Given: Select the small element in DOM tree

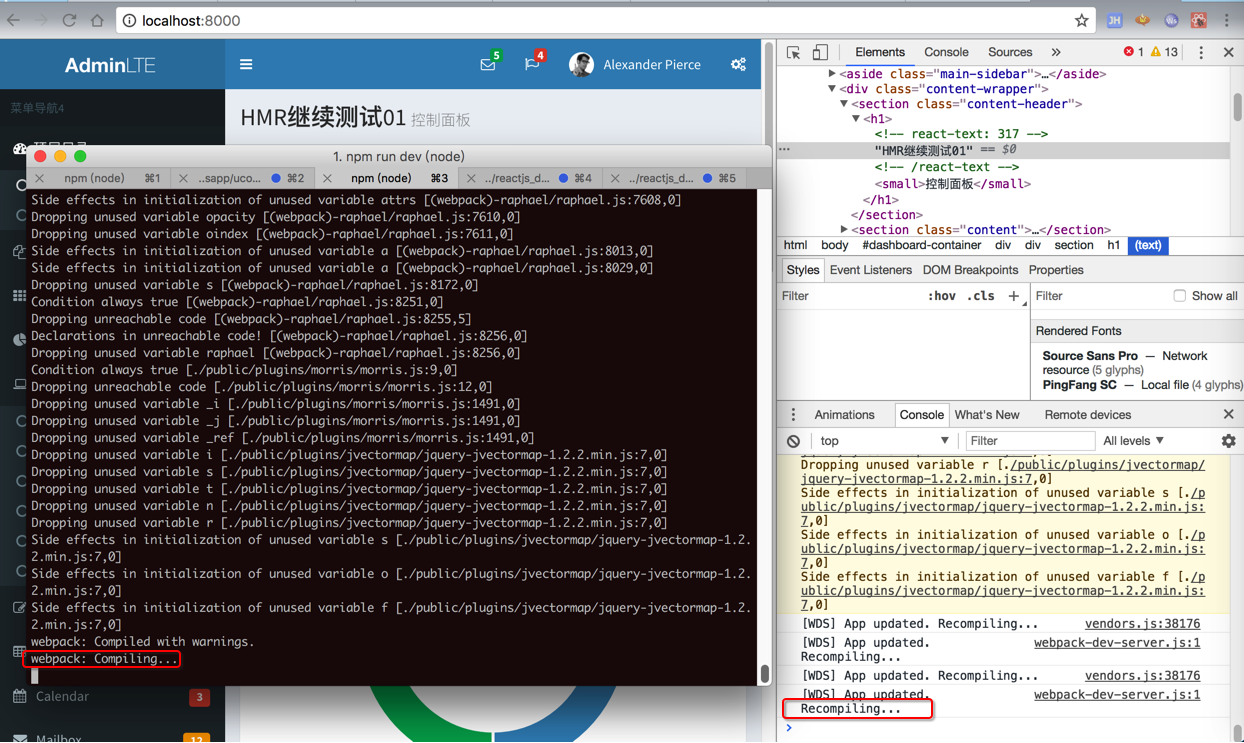Looking at the screenshot, I should point(952,184).
